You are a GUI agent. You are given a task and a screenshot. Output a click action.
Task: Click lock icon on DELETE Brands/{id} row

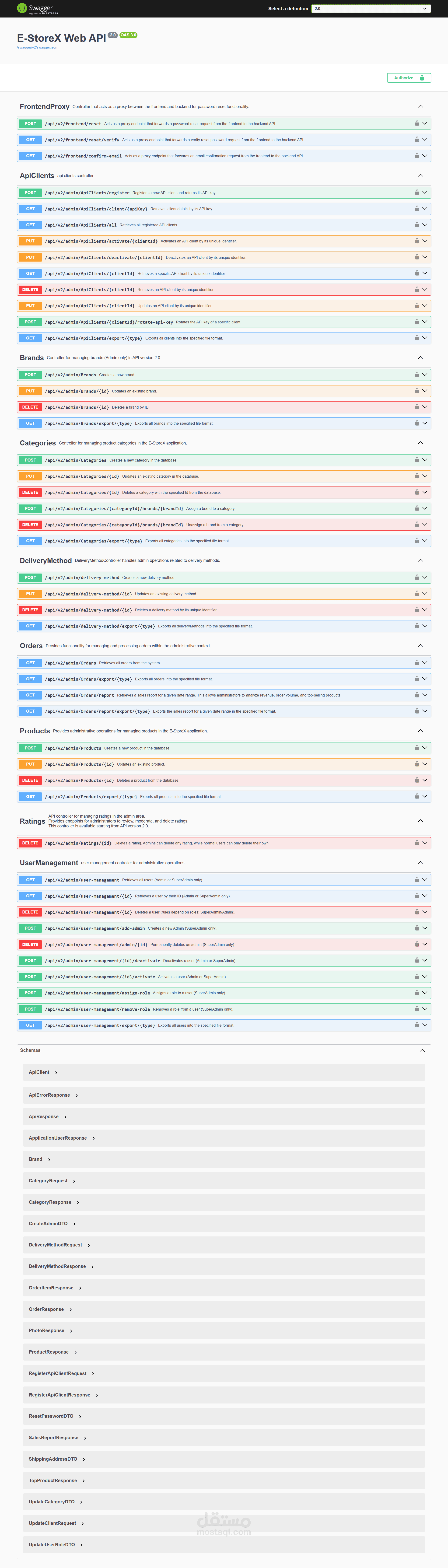tap(417, 407)
